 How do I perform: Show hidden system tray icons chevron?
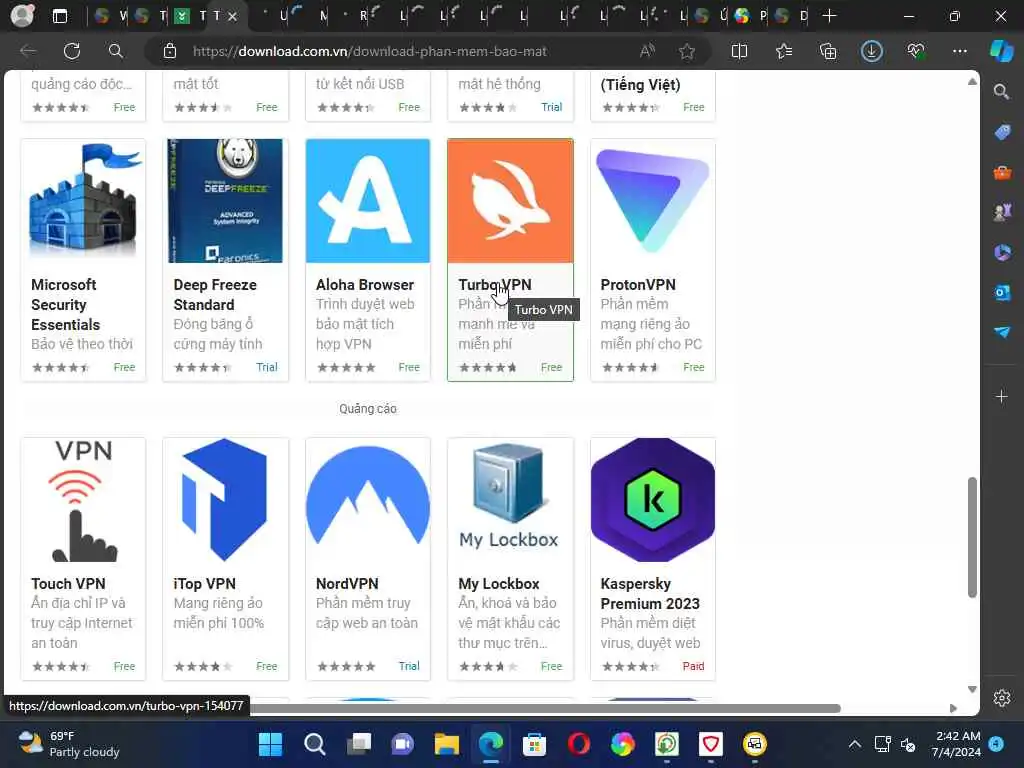click(x=854, y=744)
